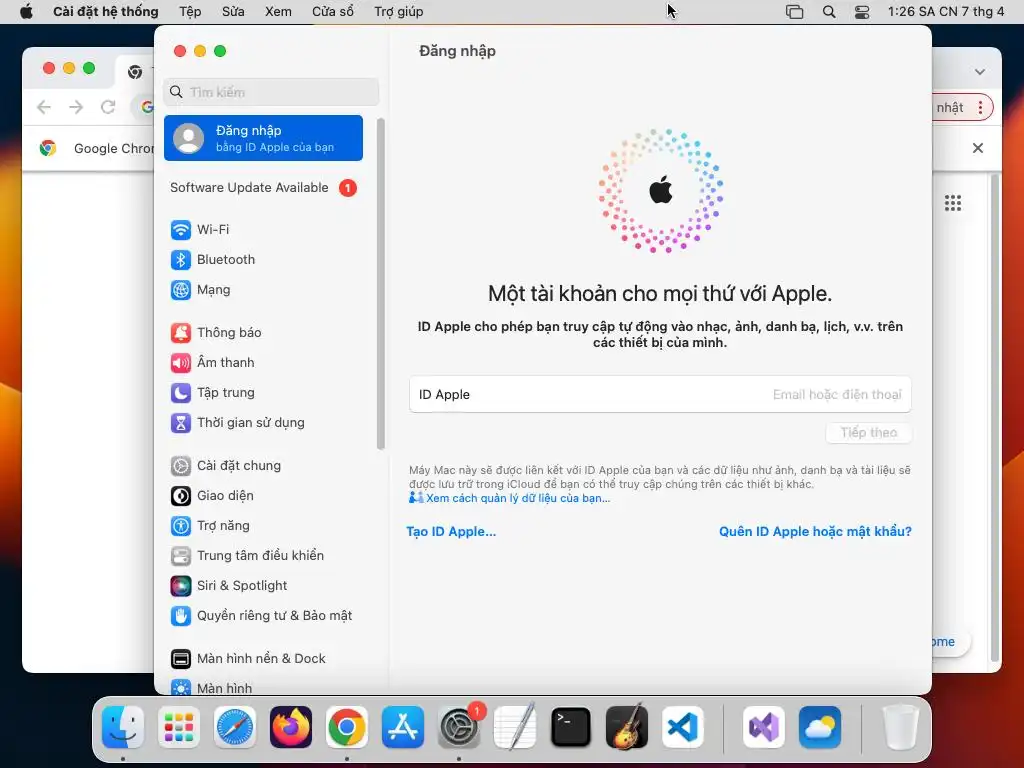Click Quên ID Apple hoặc mật khẩu
The image size is (1024, 768).
tap(815, 532)
